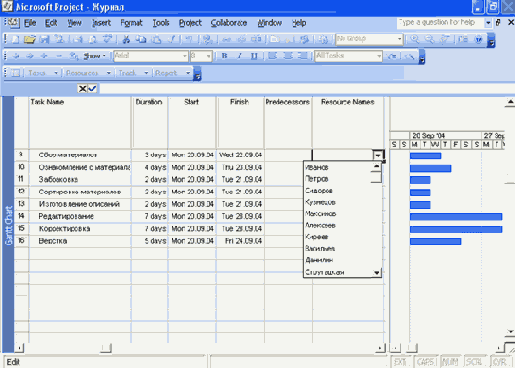Open the Project menu
This screenshot has width=515, height=368.
190,23
